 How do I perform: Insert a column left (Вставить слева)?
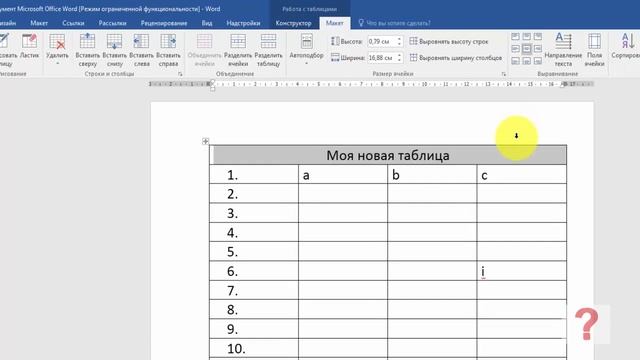pos(141,50)
